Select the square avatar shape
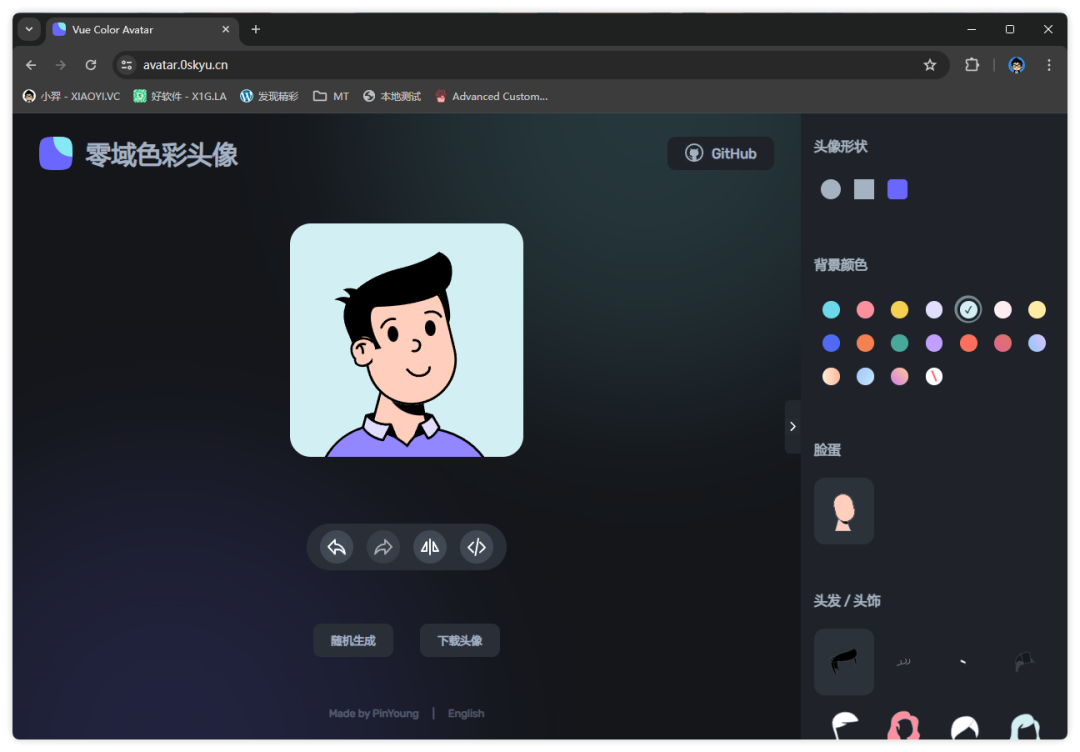Screen dimensions: 1080x752 864,189
